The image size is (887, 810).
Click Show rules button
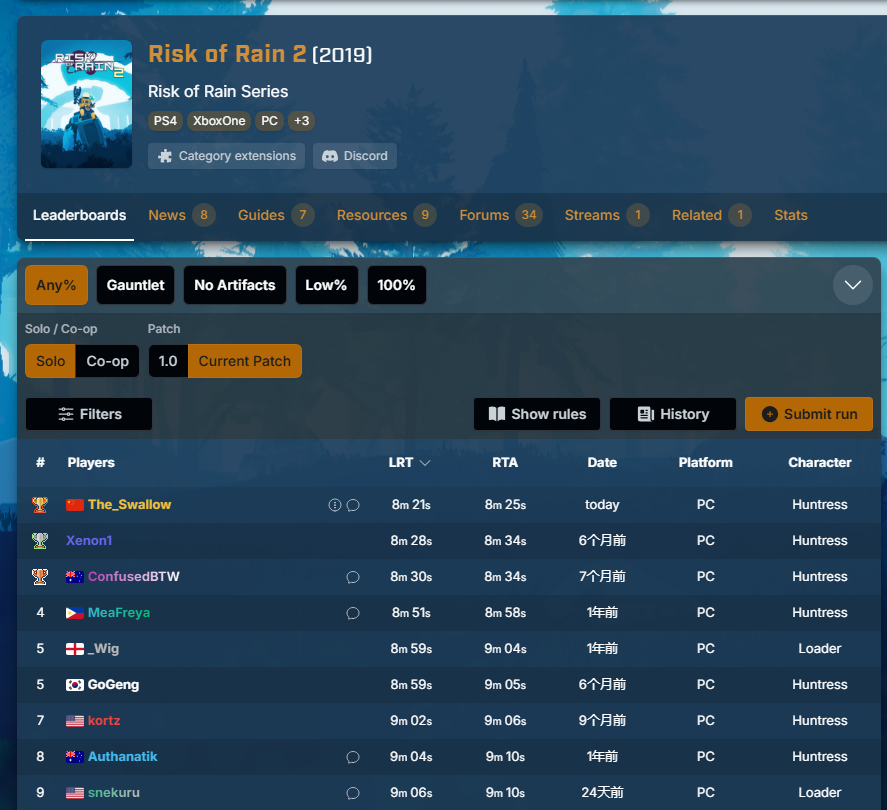[x=537, y=414]
